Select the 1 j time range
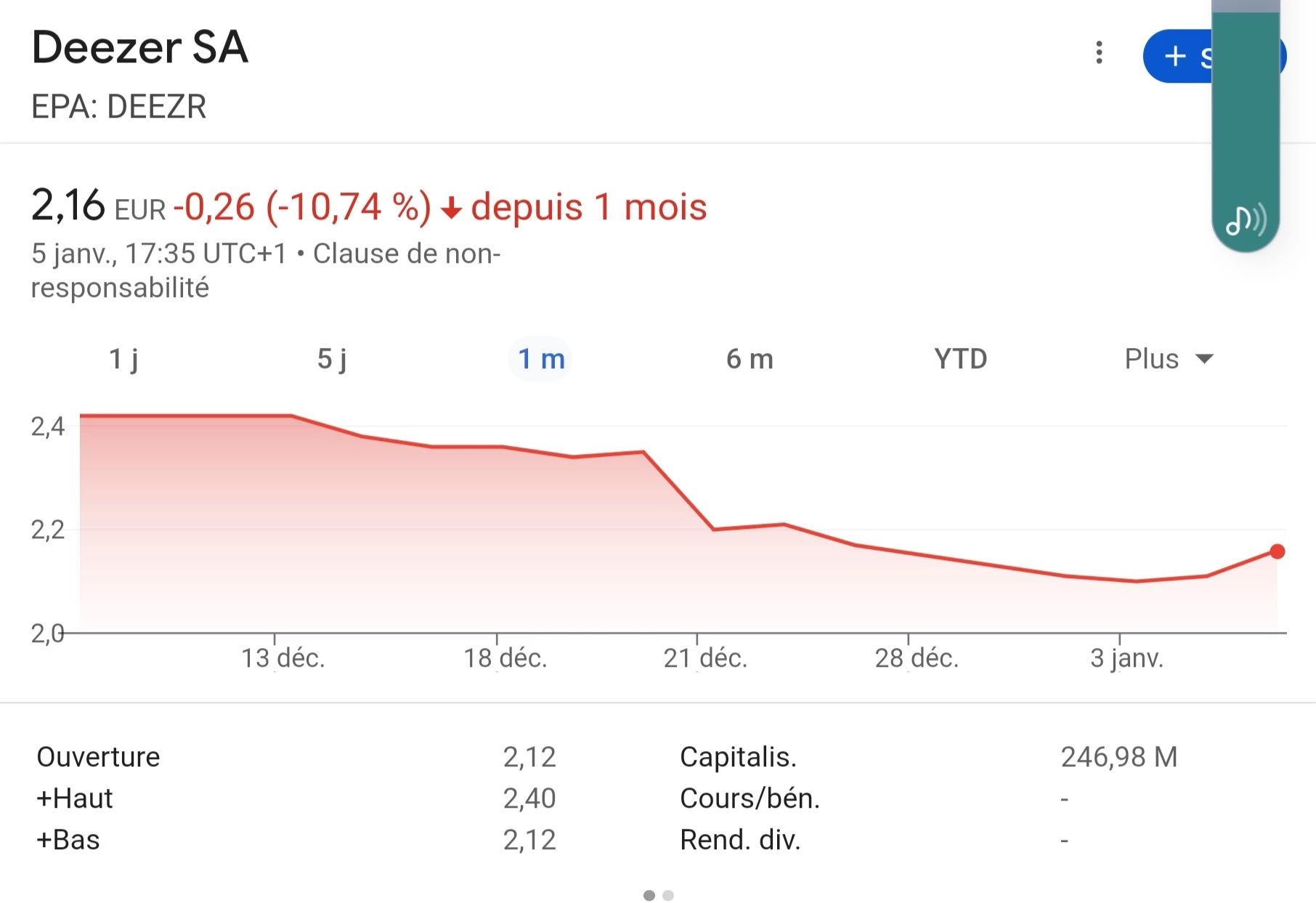 click(123, 359)
